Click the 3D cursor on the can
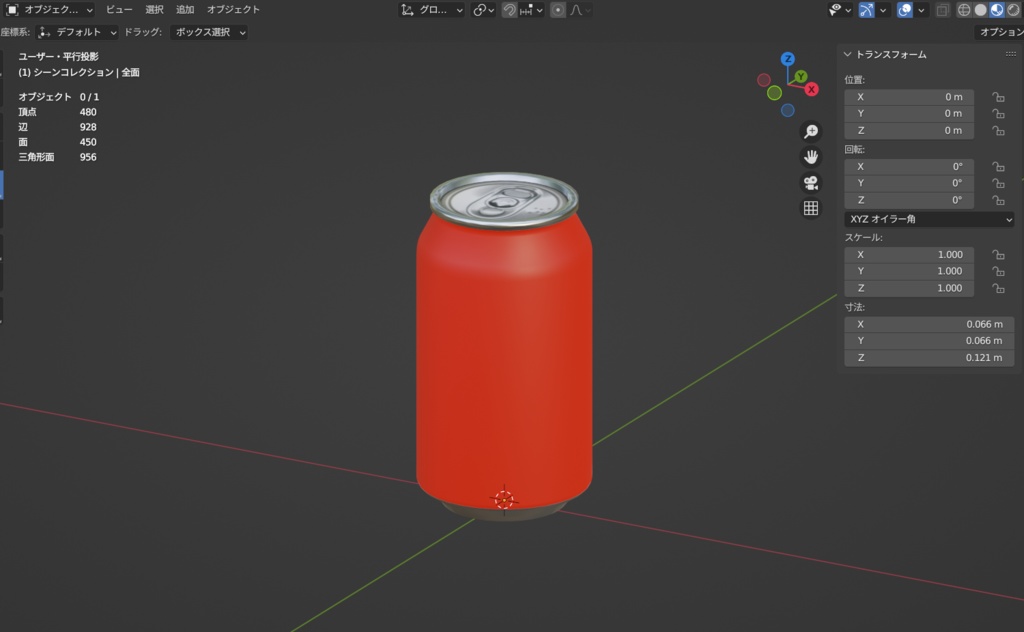Screen dimensions: 1024x632 pyautogui.click(x=504, y=500)
